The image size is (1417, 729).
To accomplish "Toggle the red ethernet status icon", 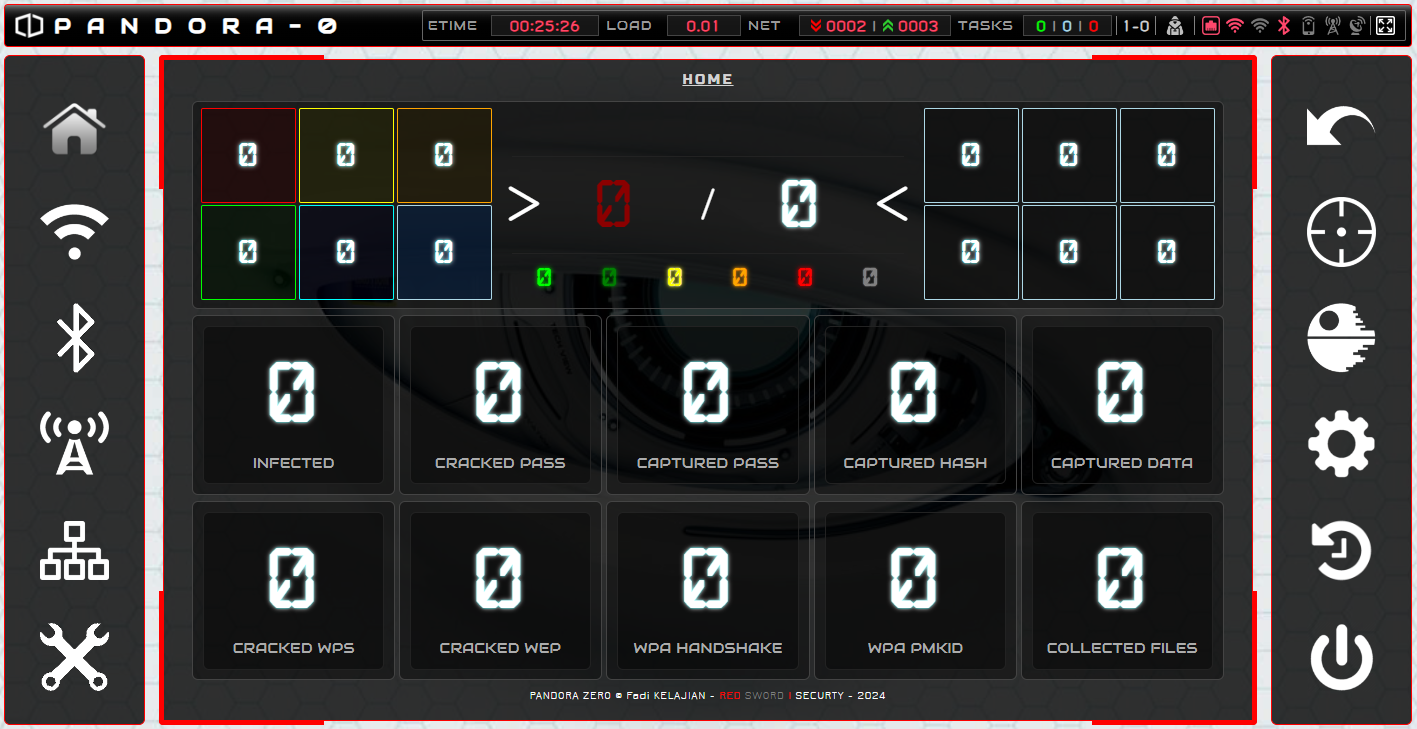I will (x=1211, y=26).
